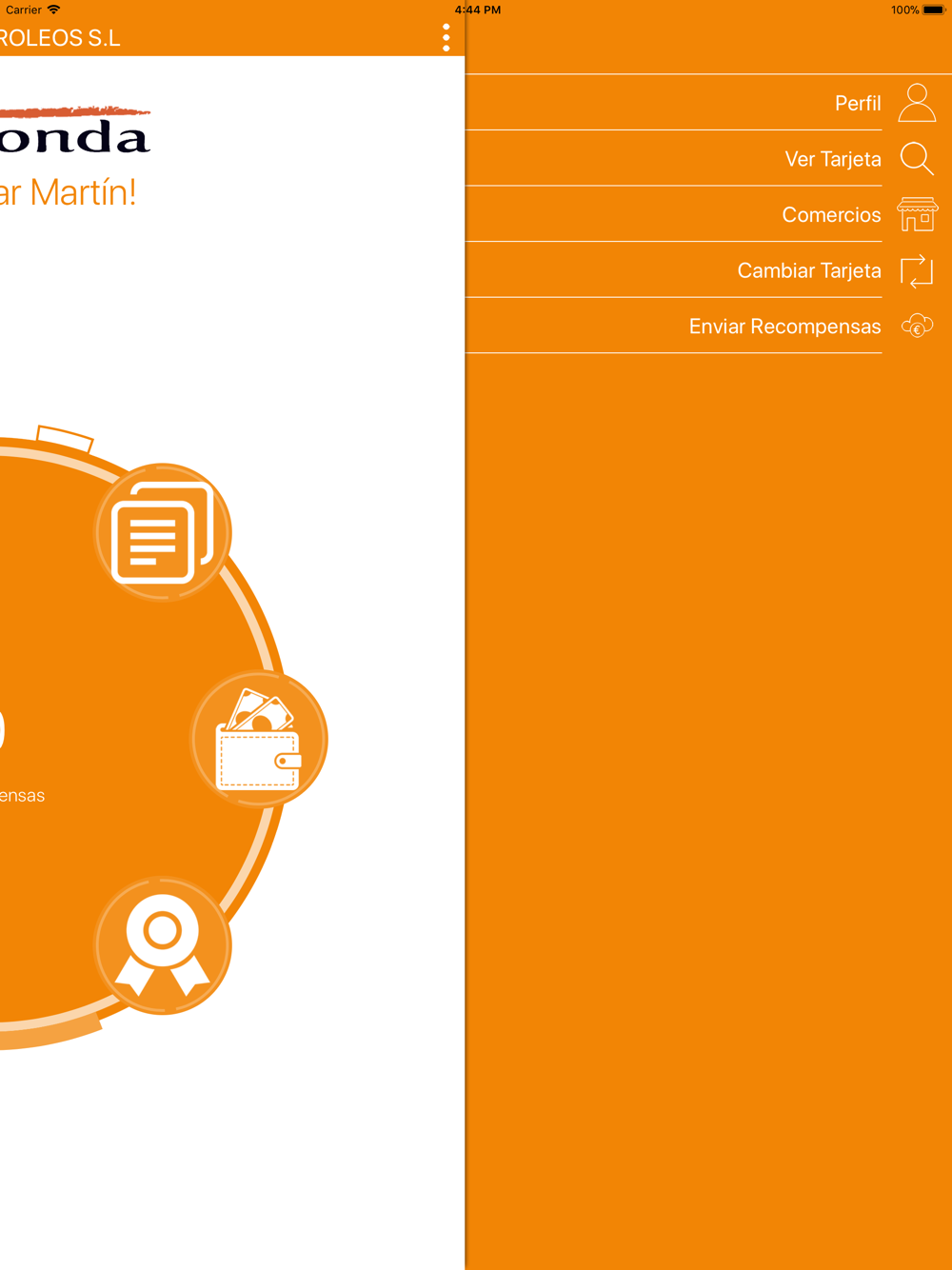
Task: Open the Perfil menu entry
Action: (708, 103)
